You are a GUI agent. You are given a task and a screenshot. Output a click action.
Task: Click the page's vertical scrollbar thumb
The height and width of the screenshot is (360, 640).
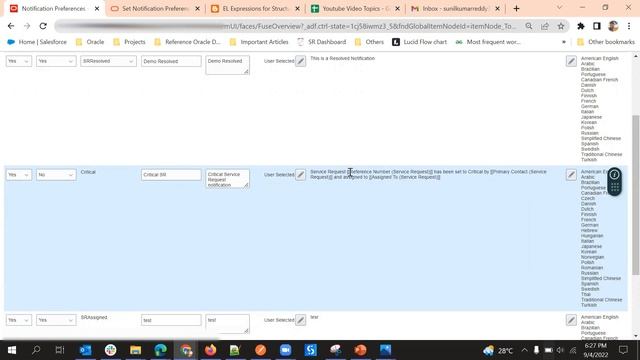(636, 195)
